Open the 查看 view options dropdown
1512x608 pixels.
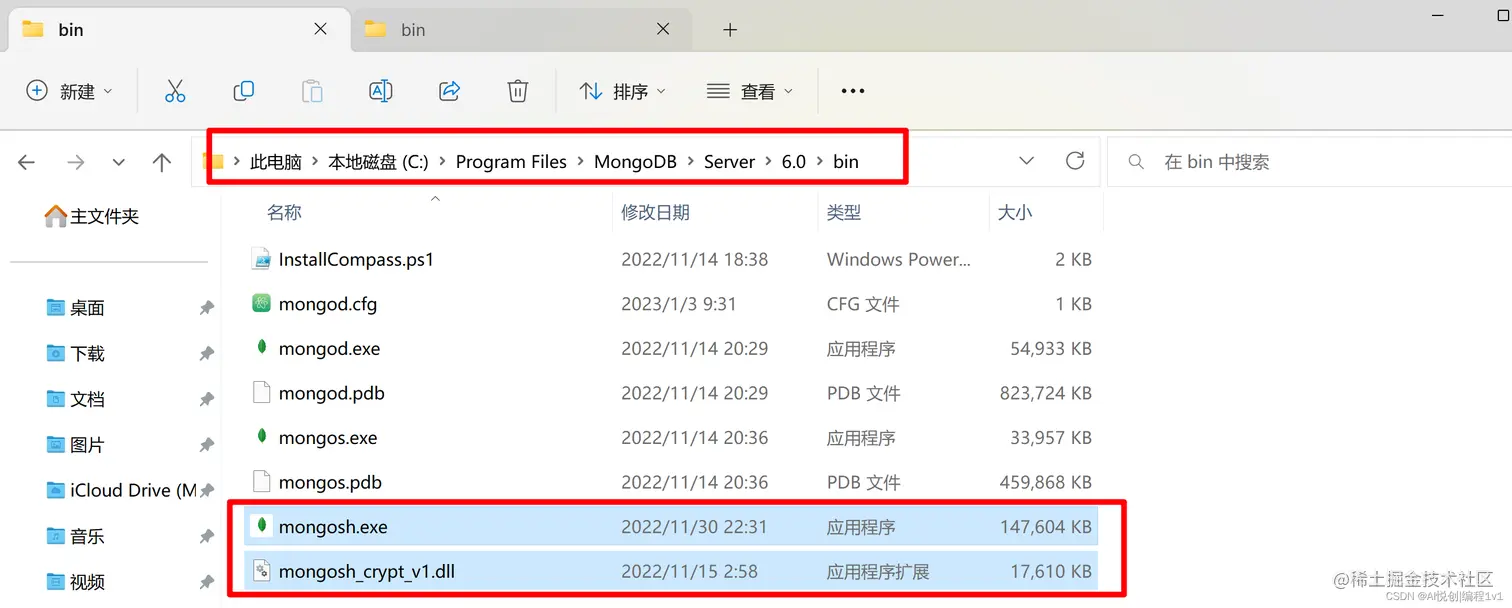click(751, 91)
